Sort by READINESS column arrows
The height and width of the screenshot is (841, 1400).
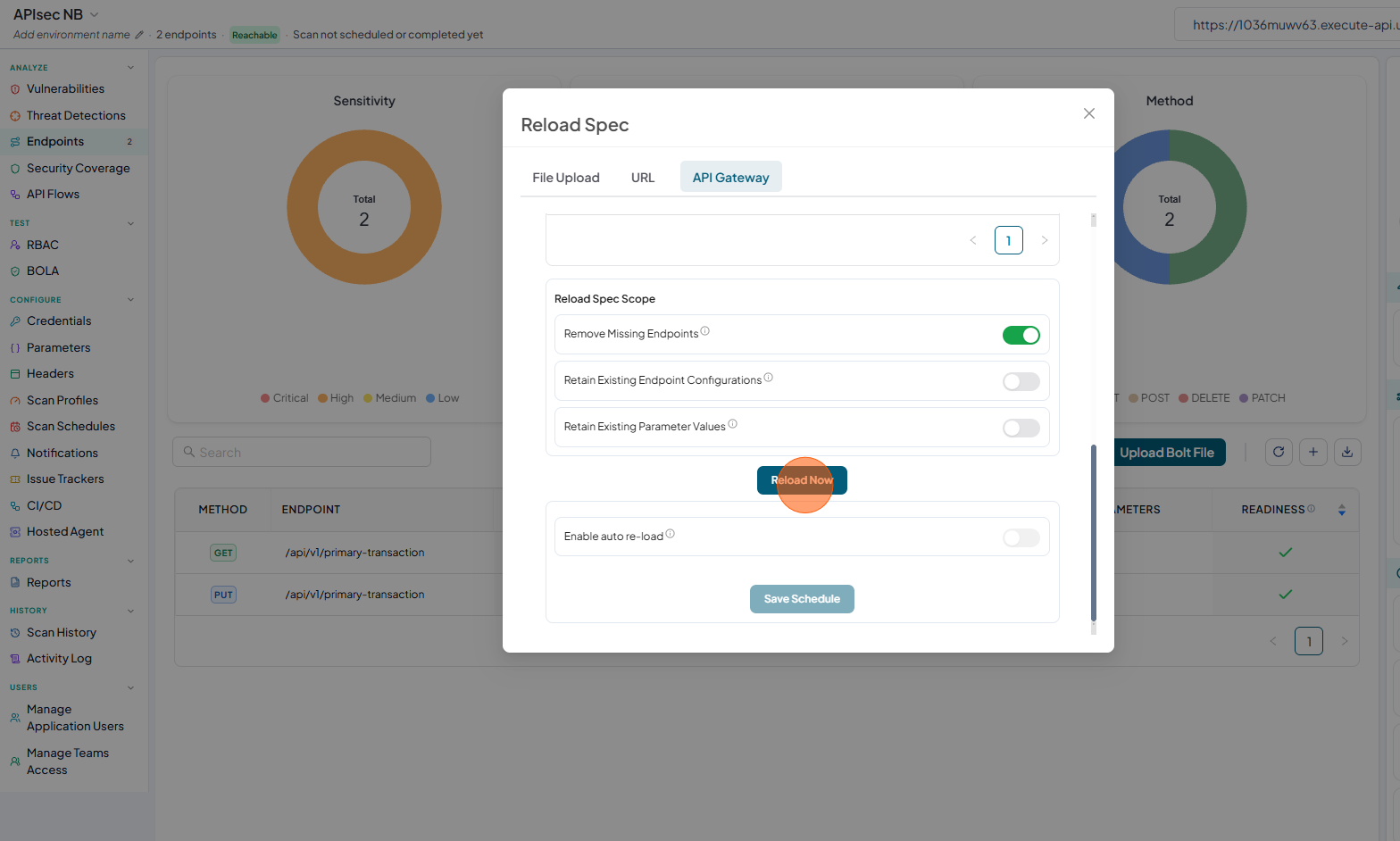coord(1341,510)
